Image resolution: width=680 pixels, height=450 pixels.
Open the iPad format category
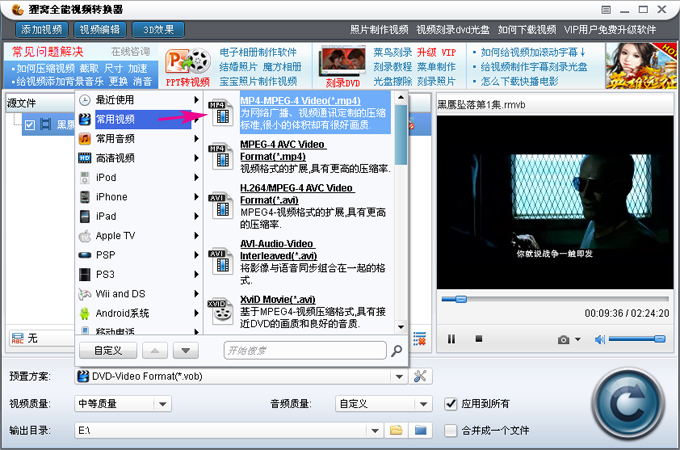tap(138, 216)
